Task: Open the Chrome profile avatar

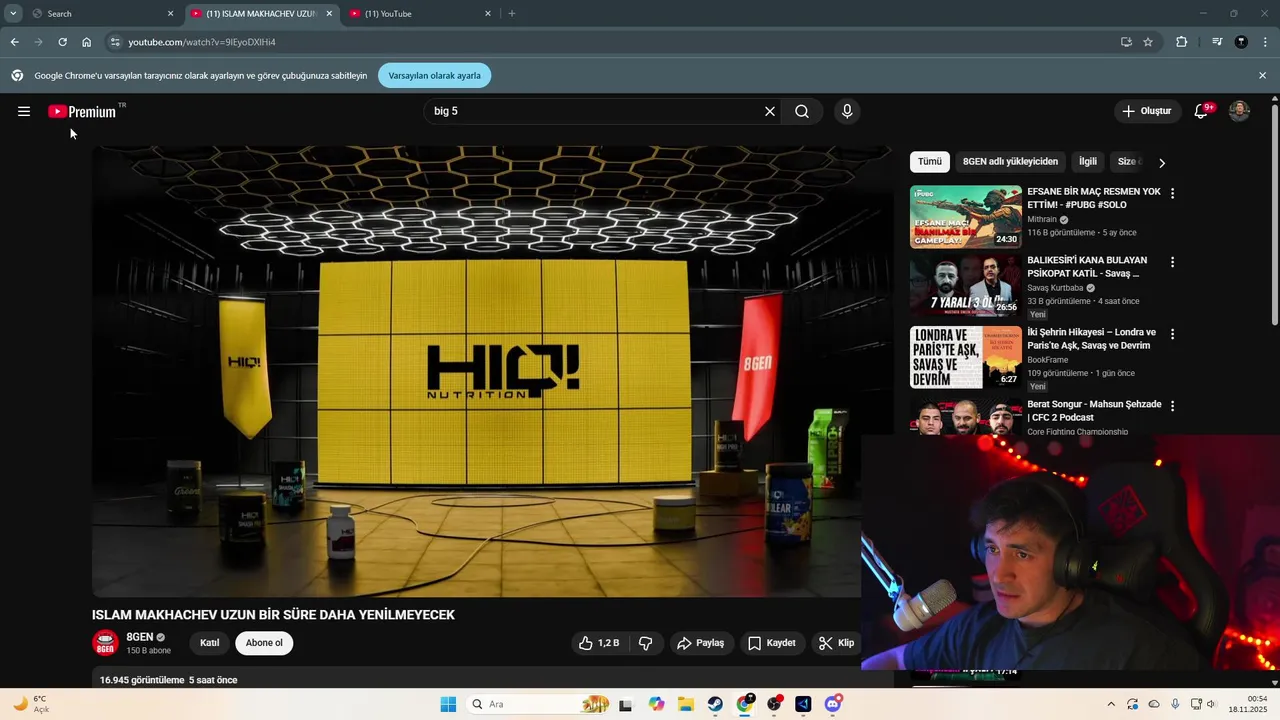Action: (x=1241, y=42)
